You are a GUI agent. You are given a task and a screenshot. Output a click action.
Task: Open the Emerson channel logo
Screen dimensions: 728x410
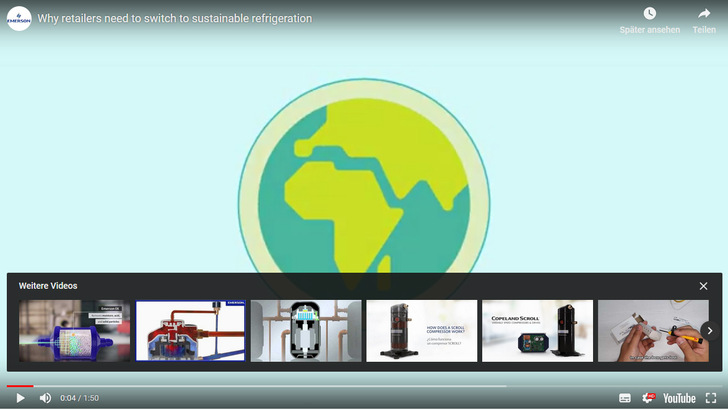point(19,18)
